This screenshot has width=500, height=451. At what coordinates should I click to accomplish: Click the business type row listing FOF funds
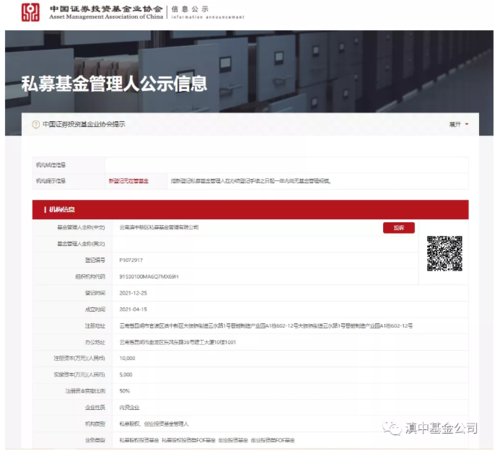click(x=207, y=440)
